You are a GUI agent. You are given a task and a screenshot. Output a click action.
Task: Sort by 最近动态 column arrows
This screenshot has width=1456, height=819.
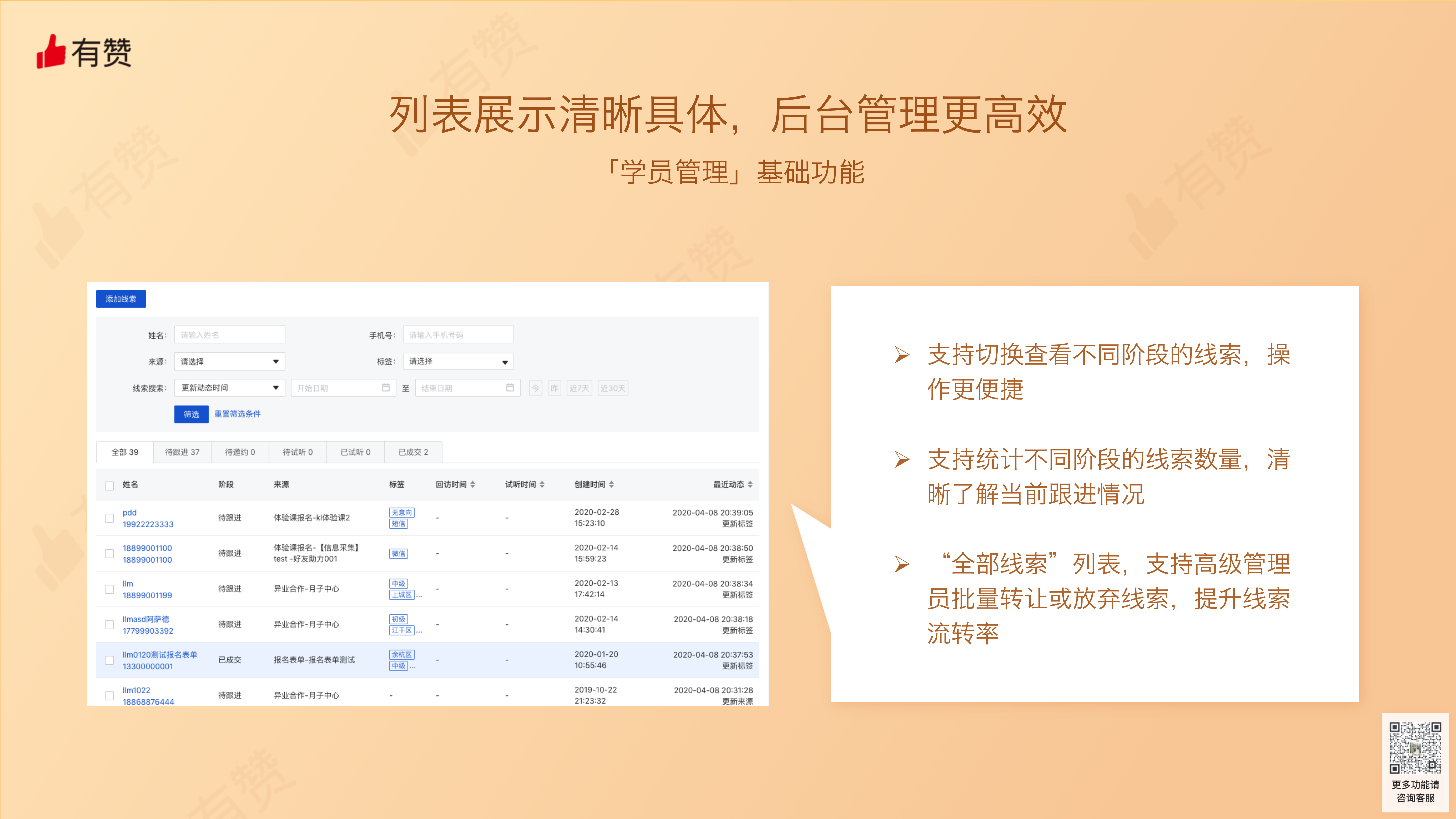coord(750,484)
